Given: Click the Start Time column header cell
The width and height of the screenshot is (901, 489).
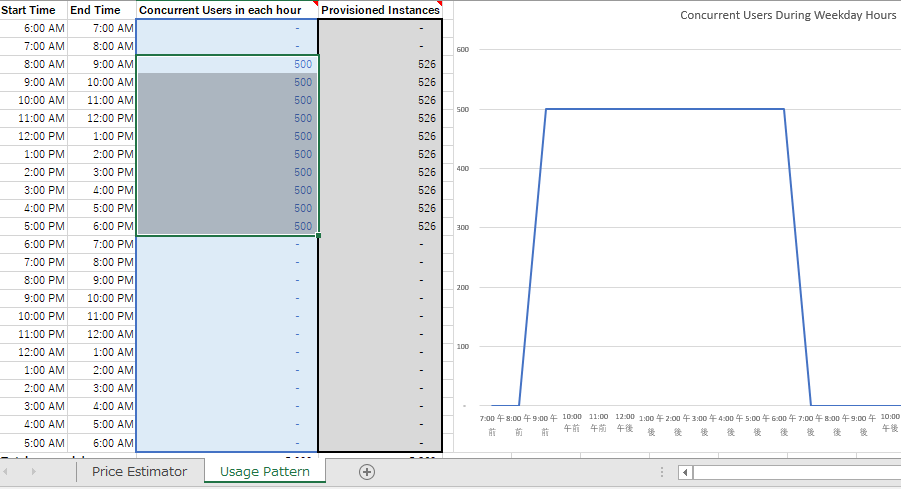Looking at the screenshot, I should click(34, 10).
